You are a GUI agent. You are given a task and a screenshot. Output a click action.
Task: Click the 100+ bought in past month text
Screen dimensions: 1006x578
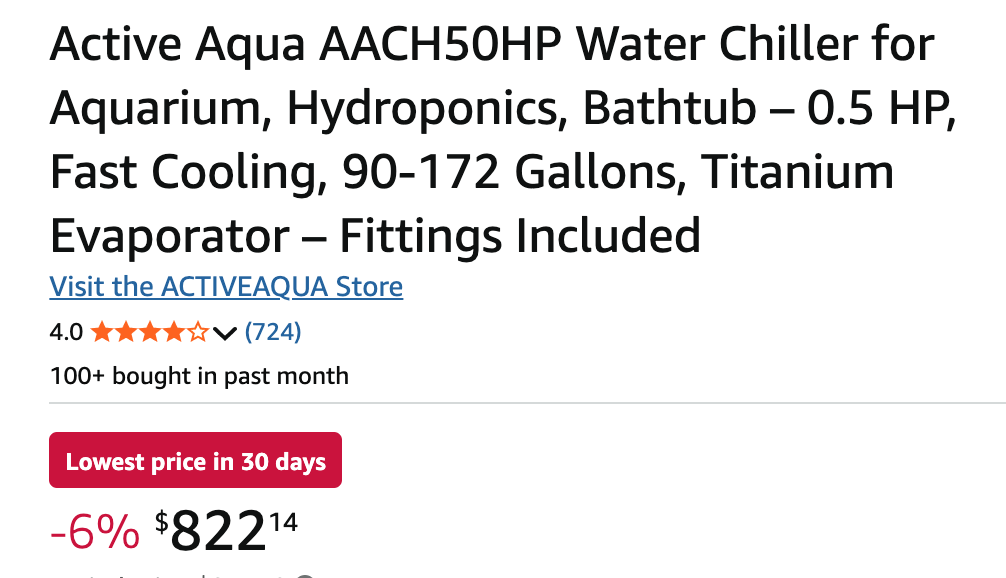199,377
